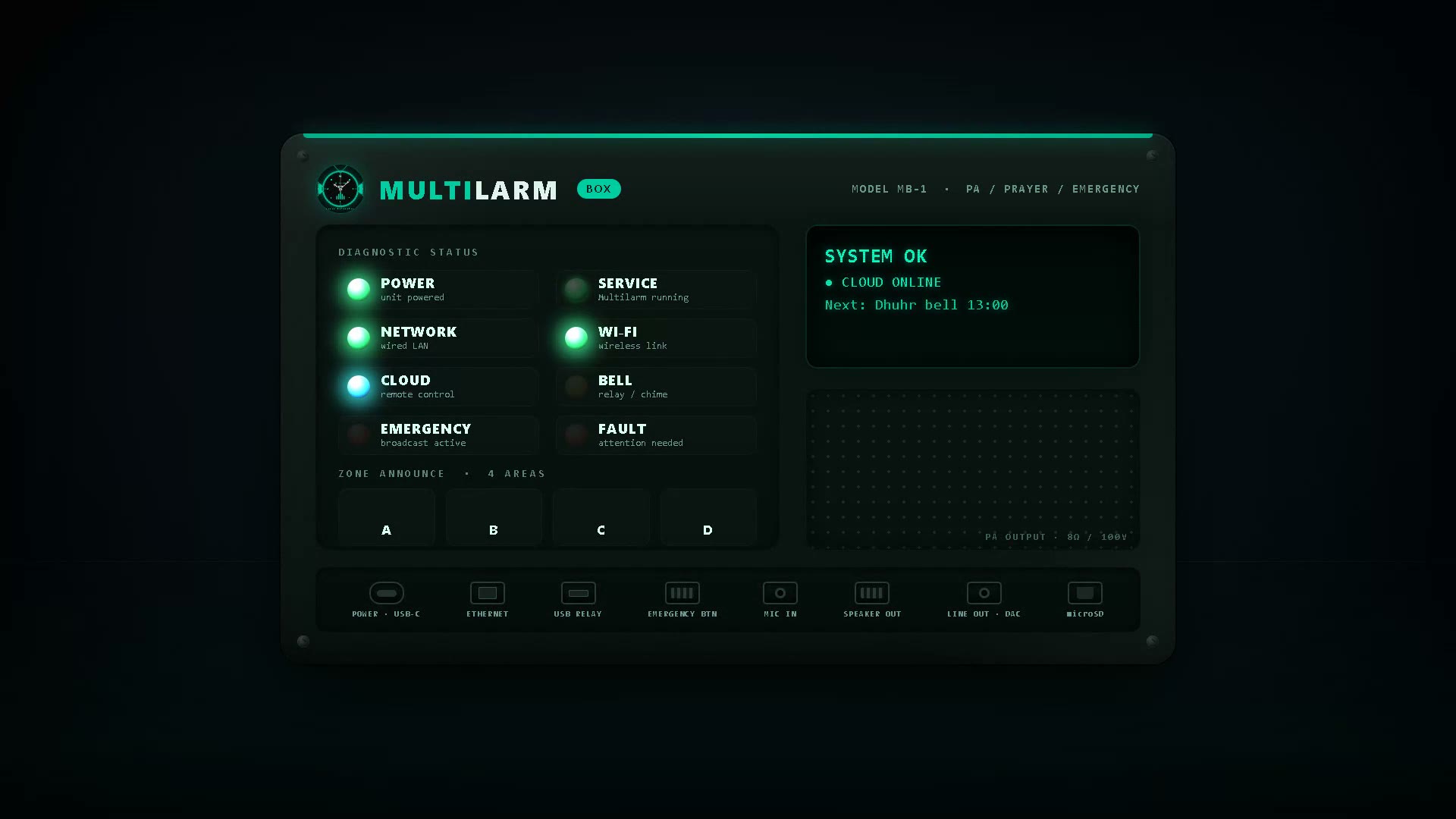Click the Multilarm clock logo icon
Viewport: 1456px width, 819px height.
pos(340,189)
